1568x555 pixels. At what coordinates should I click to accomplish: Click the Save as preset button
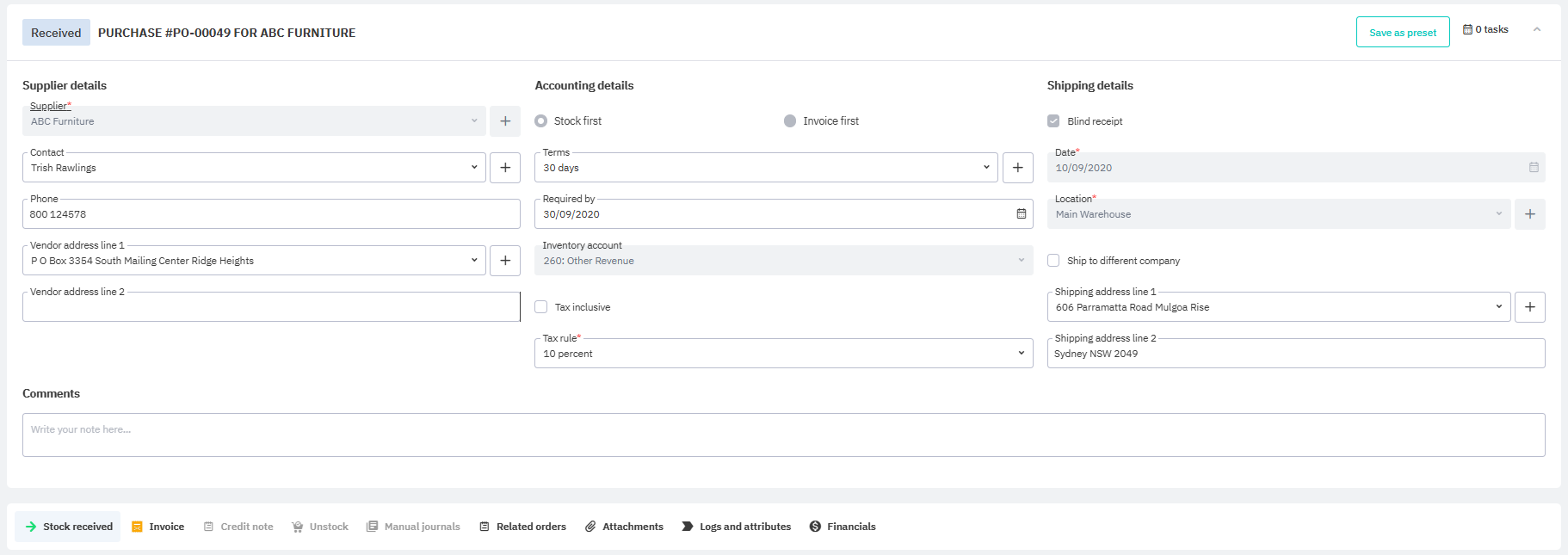pos(1403,33)
